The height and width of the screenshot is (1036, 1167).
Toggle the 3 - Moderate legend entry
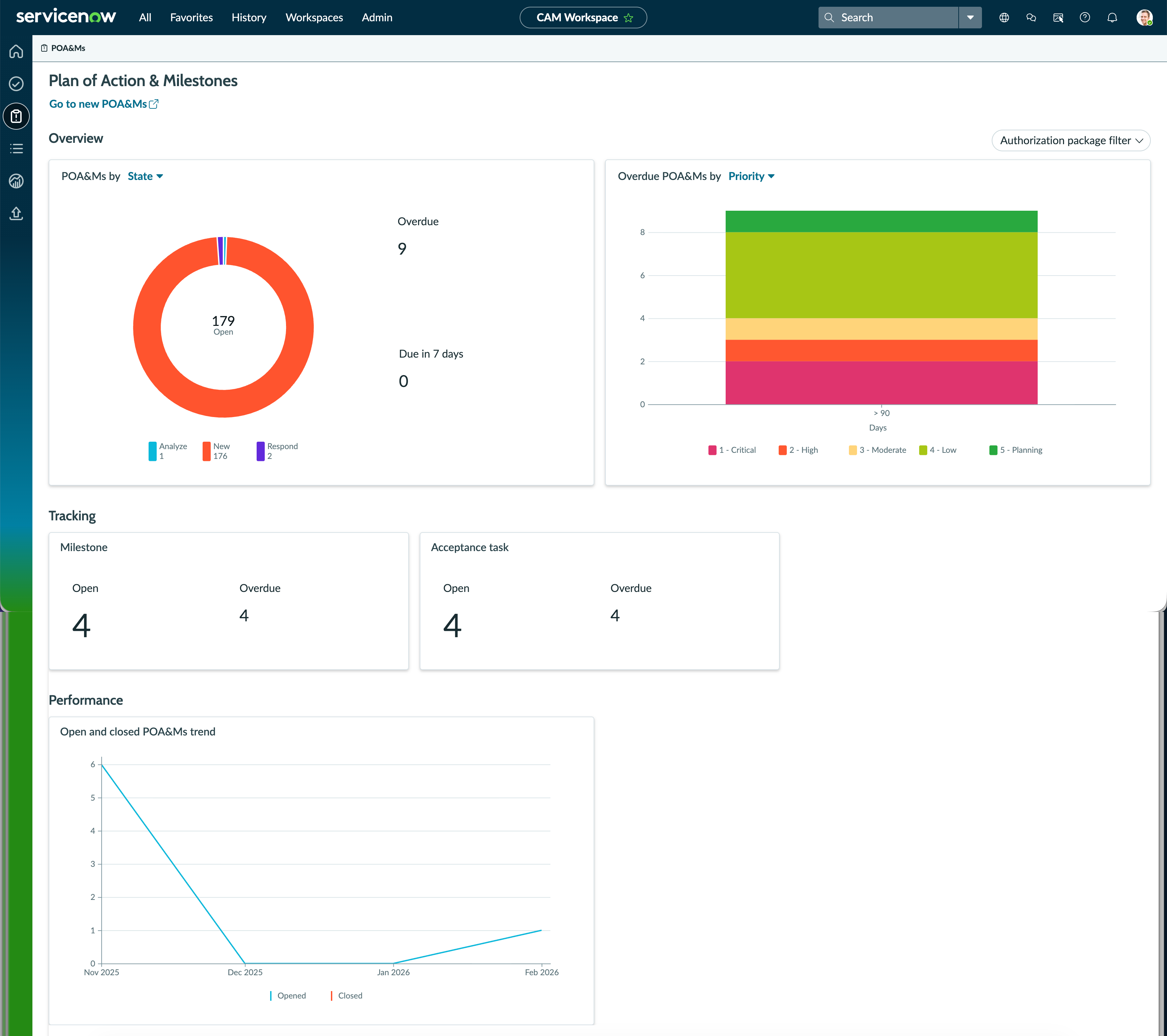[x=878, y=450]
